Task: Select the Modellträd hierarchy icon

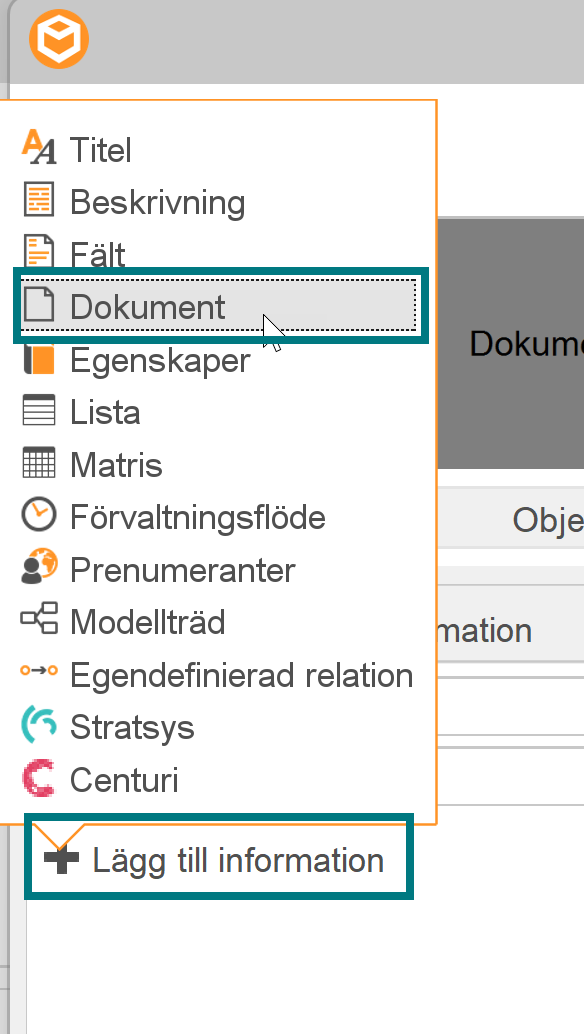Action: 37,622
